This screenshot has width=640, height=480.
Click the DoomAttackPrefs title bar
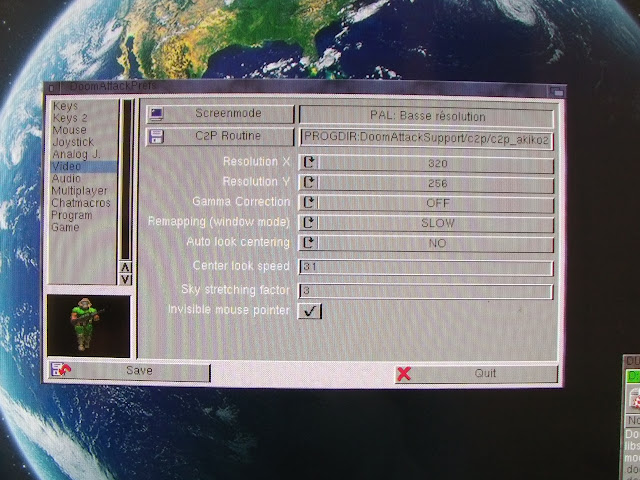(x=304, y=88)
